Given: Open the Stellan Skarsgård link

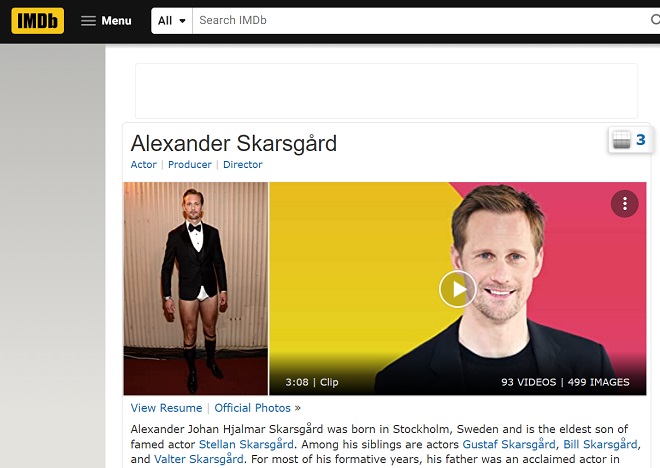Looking at the screenshot, I should pos(246,444).
